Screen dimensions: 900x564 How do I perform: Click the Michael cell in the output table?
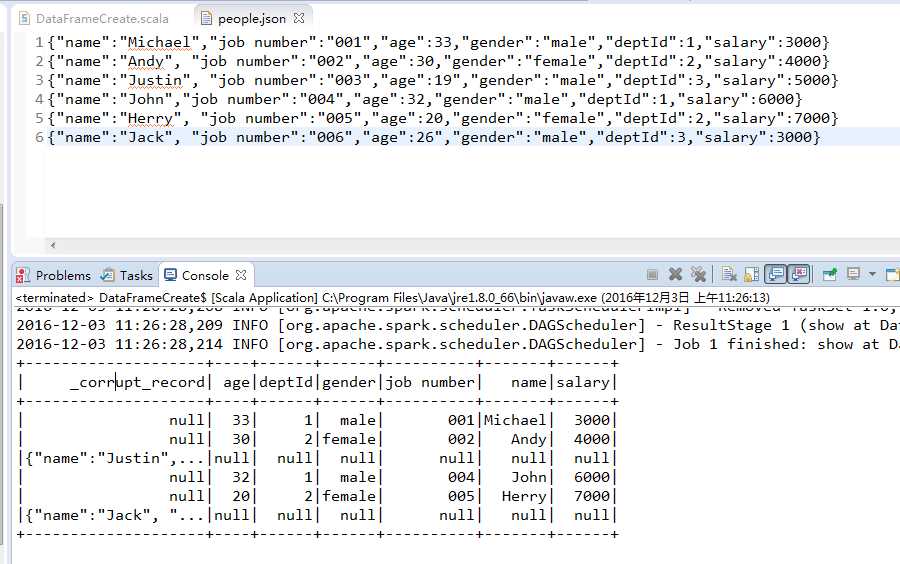click(515, 421)
